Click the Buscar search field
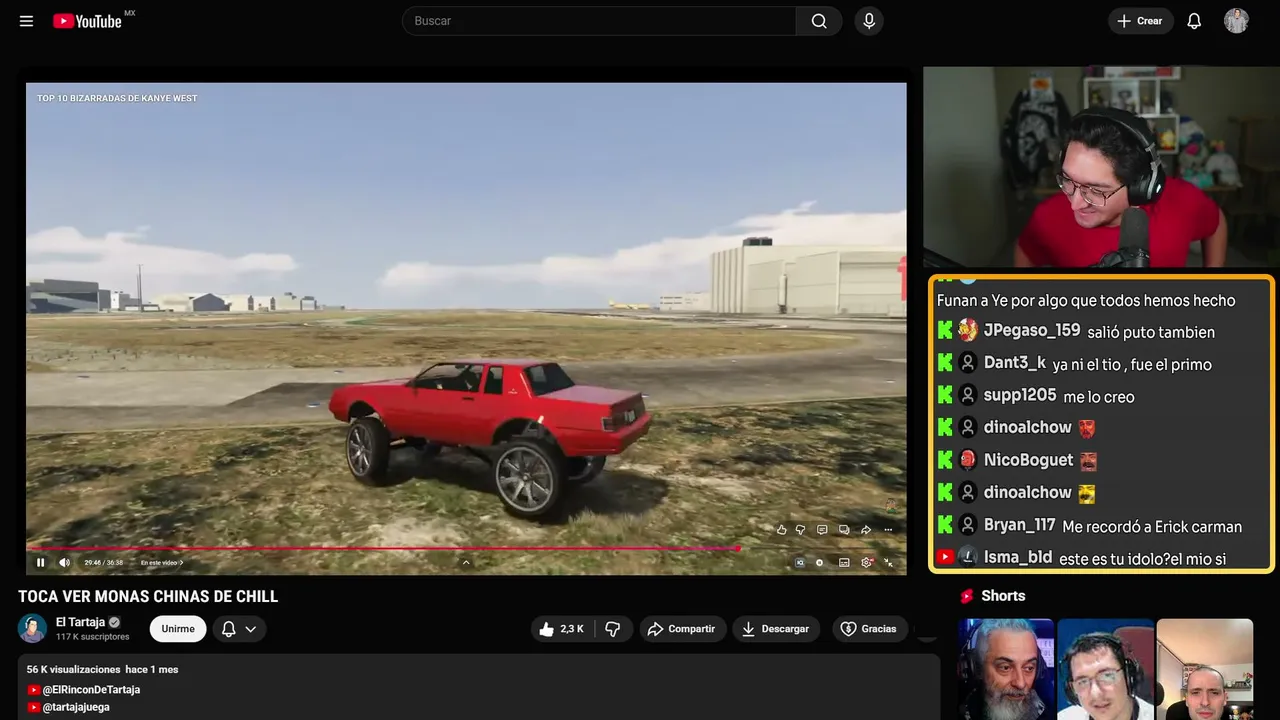1280x720 pixels. 599,21
